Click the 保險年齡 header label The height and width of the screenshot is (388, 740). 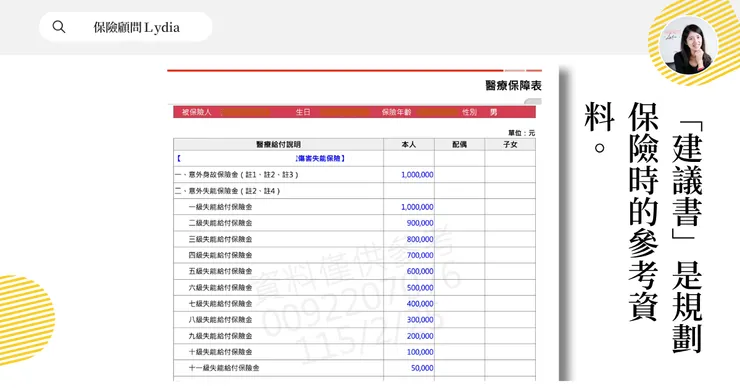click(x=396, y=112)
